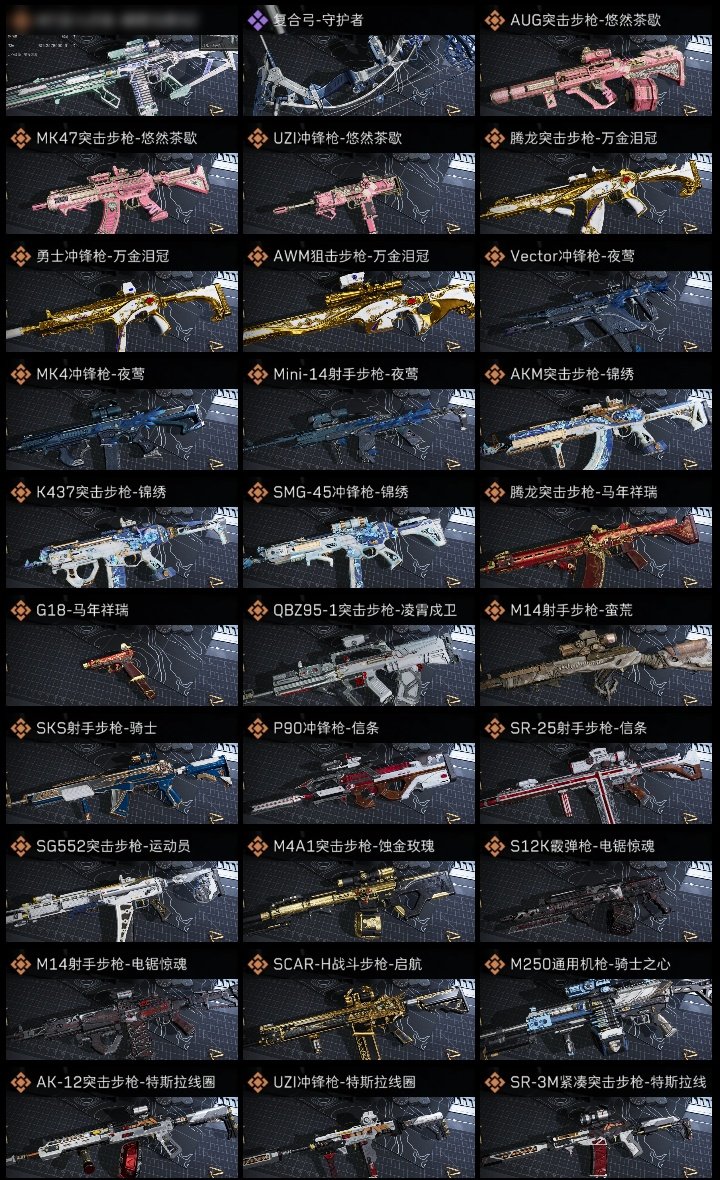Choose the AKM突击步枪-锦绣 skin thumbnail
Image resolution: width=720 pixels, height=1180 pixels.
click(x=596, y=430)
